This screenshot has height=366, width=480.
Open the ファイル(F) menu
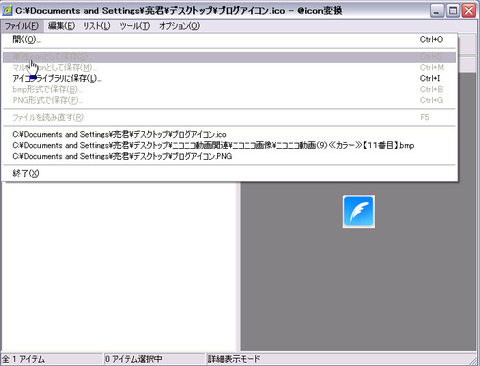[x=22, y=26]
